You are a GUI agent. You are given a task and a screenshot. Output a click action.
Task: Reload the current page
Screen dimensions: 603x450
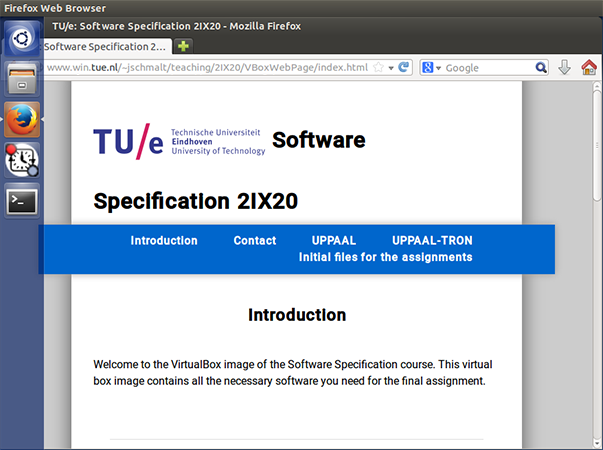(404, 68)
